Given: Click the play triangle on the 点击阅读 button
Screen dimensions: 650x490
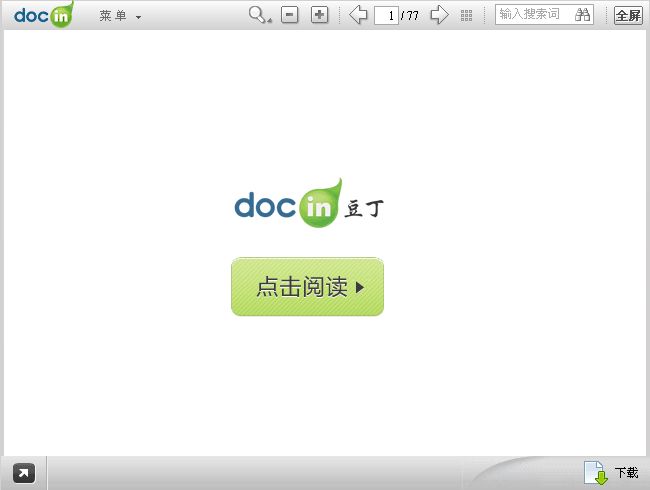Looking at the screenshot, I should [360, 287].
